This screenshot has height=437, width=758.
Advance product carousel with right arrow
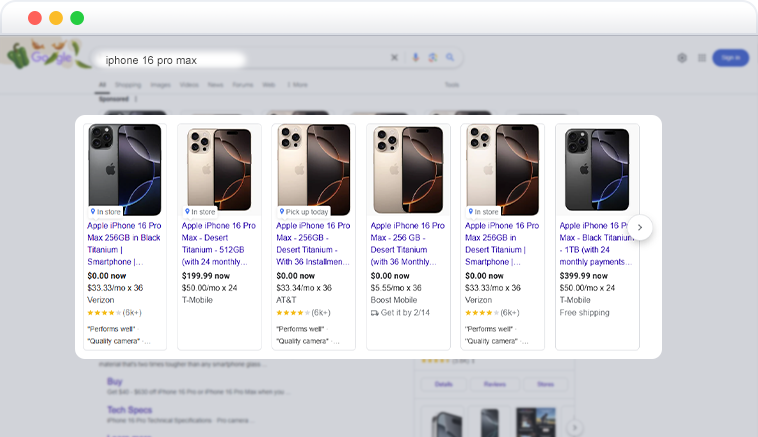click(x=640, y=227)
